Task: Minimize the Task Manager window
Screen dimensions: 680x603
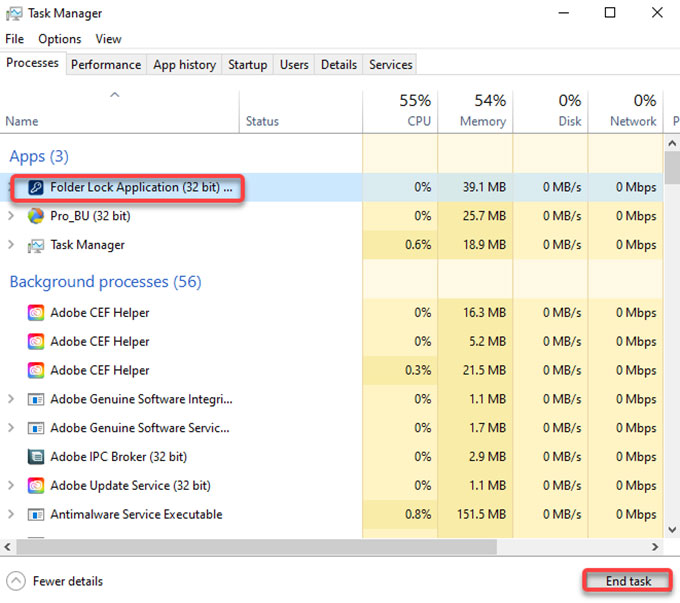Action: 563,13
